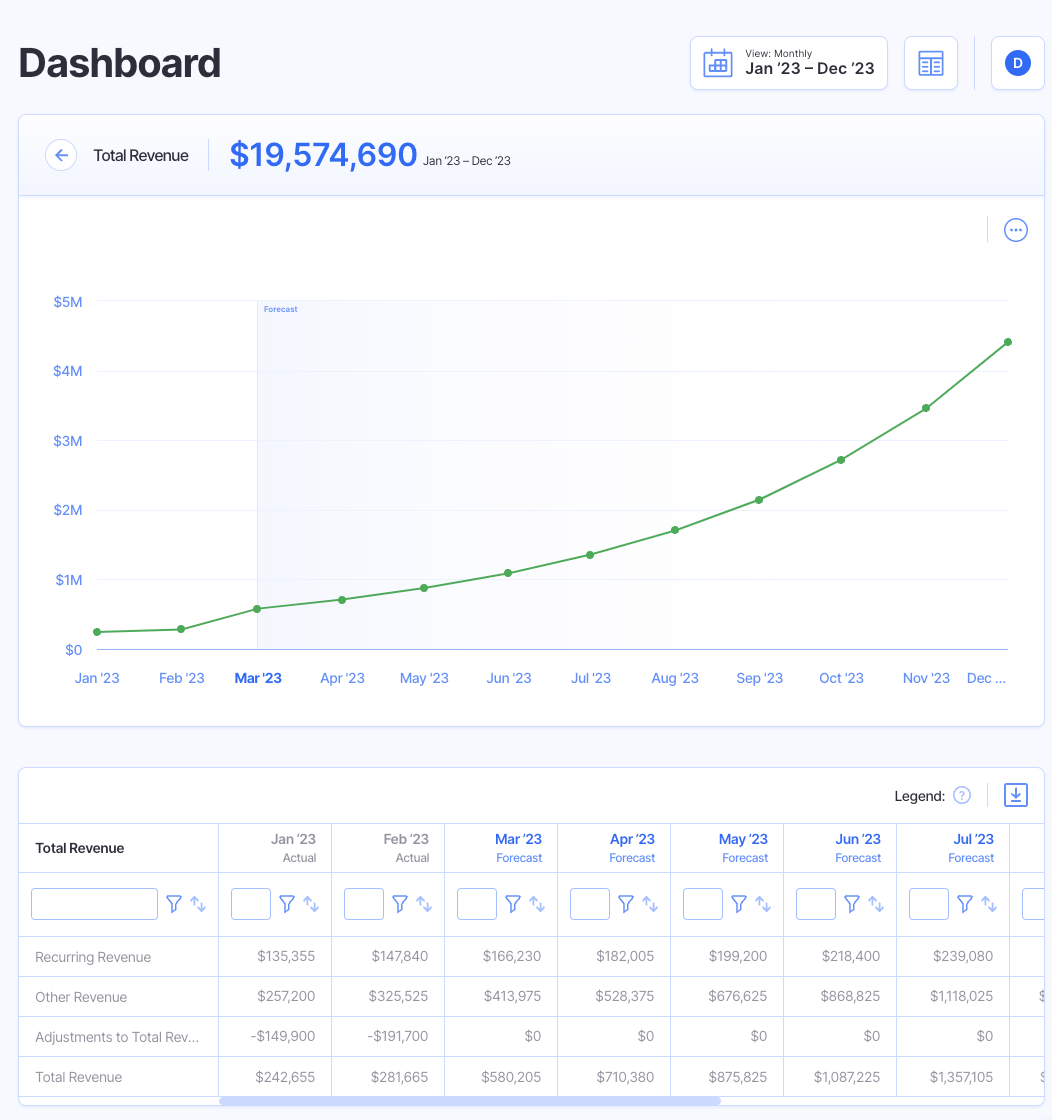Click the sort arrows in Total Revenue column
Screen dimensions: 1052x1120
[x=196, y=903]
